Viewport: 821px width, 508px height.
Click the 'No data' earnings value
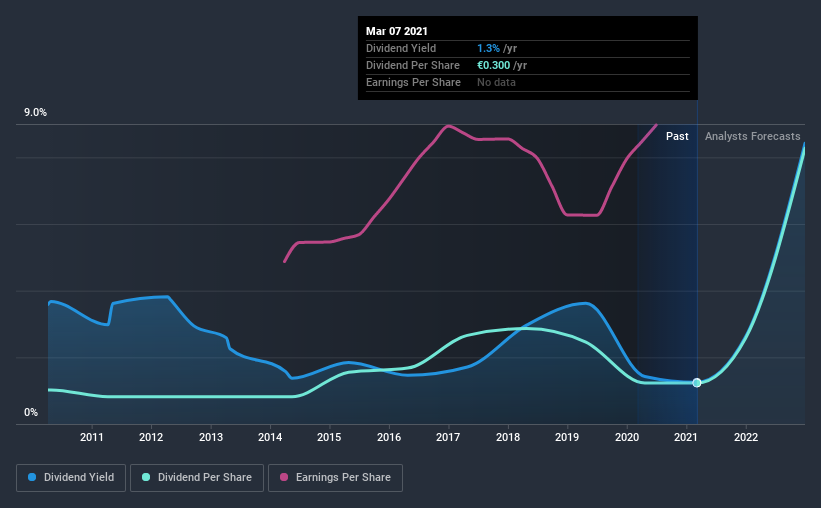496,82
